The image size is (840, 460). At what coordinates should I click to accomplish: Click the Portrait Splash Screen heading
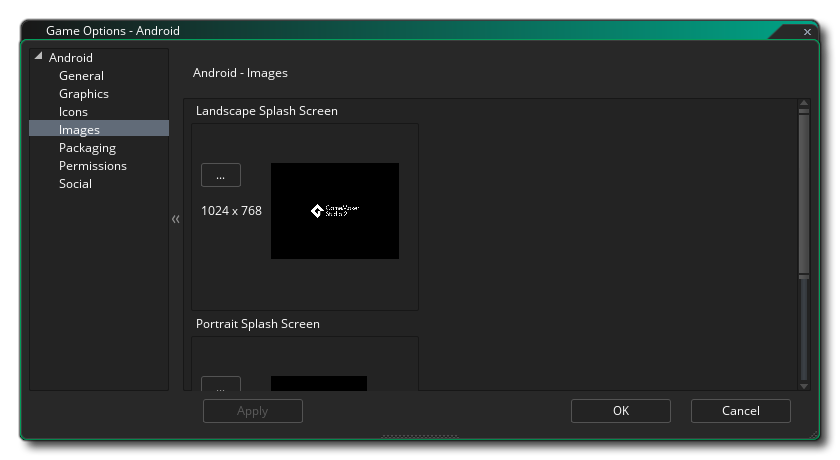click(258, 324)
